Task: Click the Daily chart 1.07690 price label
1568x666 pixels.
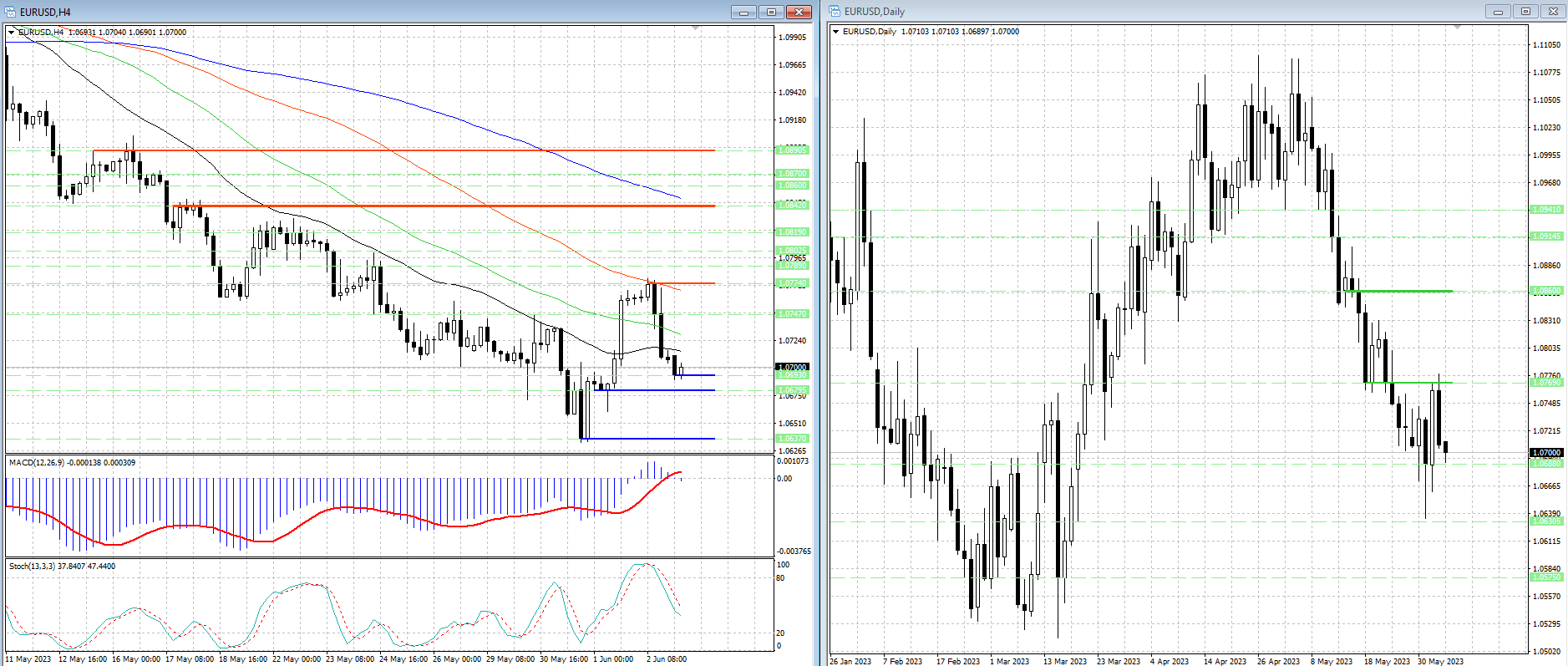Action: point(1546,383)
